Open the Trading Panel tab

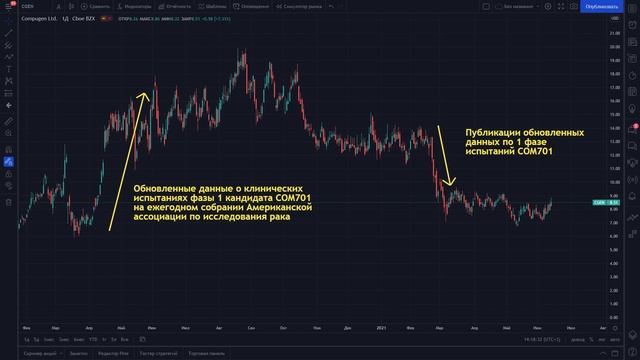click(207, 353)
